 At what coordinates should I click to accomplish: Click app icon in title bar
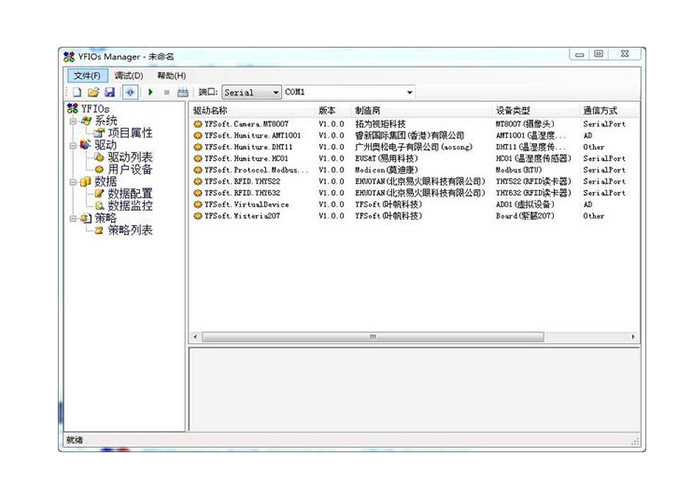(x=69, y=57)
